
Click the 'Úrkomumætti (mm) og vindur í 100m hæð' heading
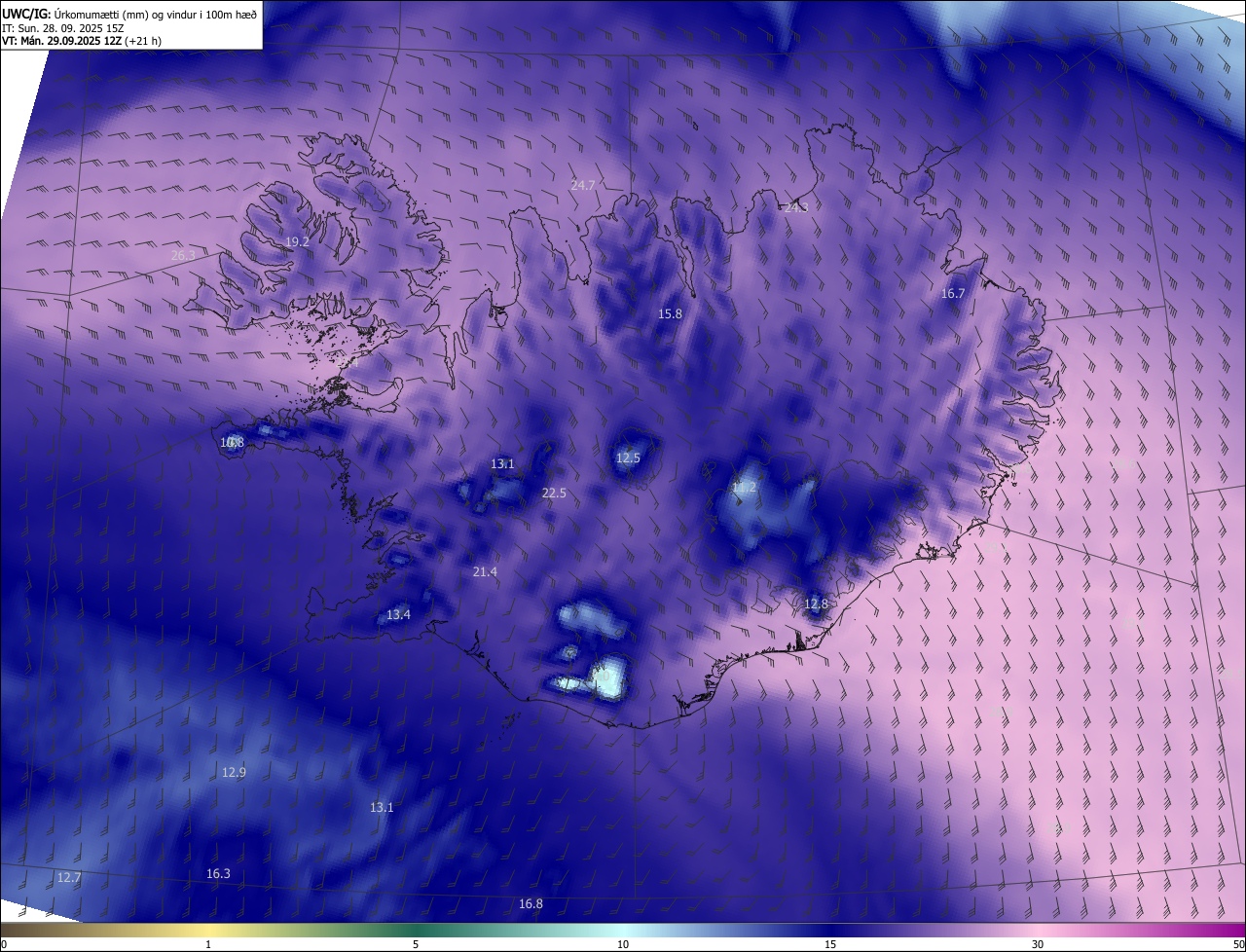tap(155, 14)
